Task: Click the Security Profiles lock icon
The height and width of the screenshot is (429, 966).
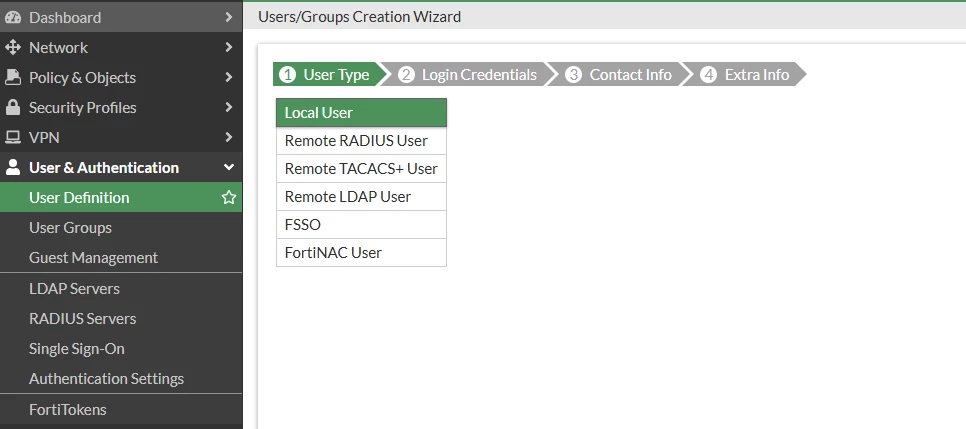Action: (x=12, y=107)
